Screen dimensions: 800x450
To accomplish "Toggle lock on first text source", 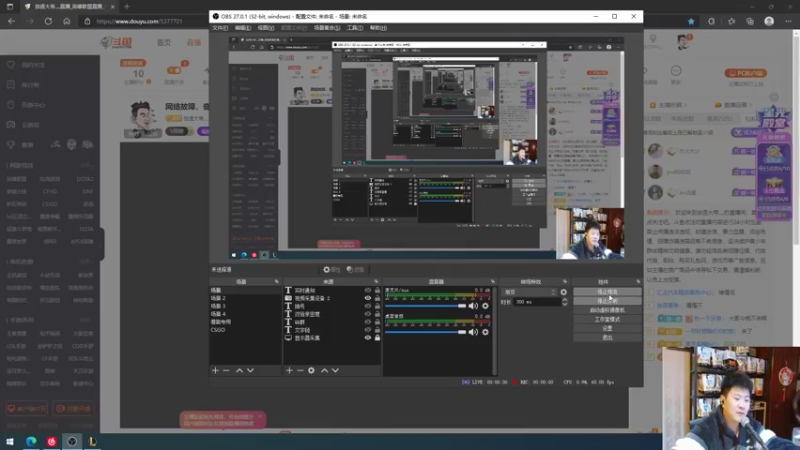I will [378, 290].
